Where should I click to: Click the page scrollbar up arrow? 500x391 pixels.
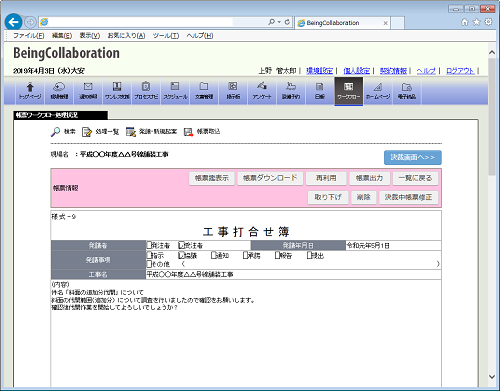[492, 52]
